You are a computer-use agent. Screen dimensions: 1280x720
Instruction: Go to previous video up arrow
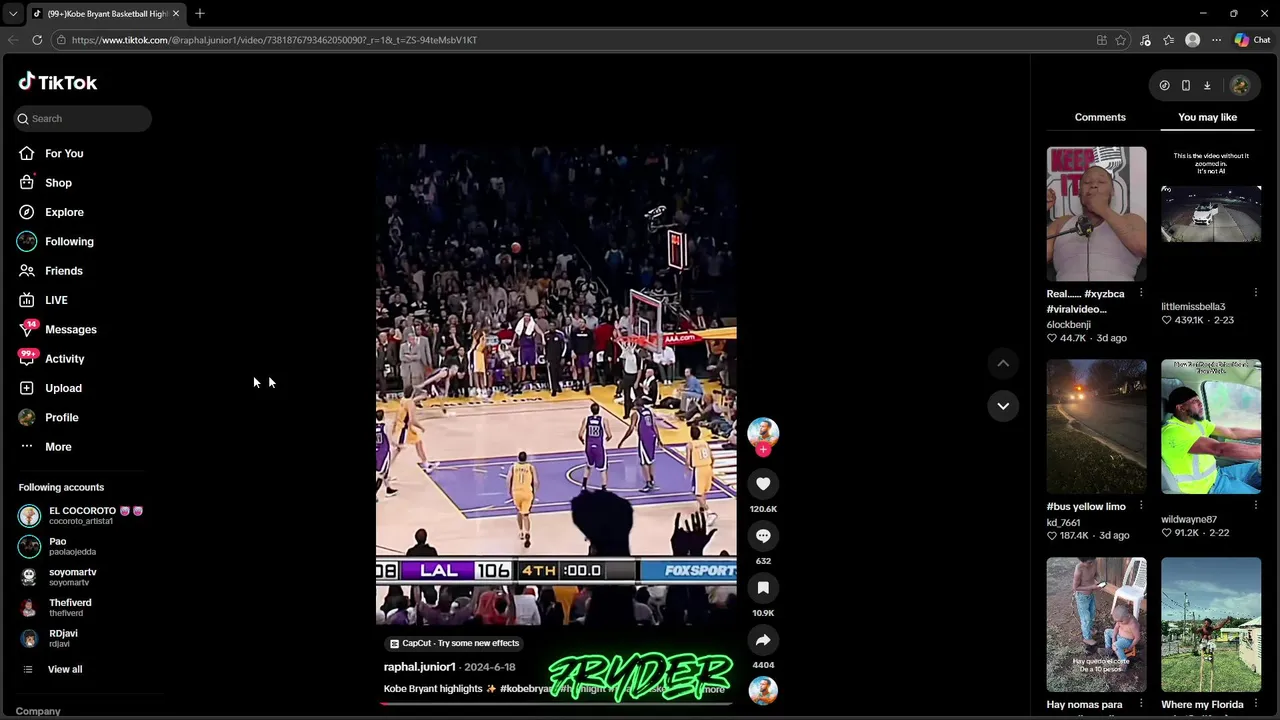[1003, 363]
